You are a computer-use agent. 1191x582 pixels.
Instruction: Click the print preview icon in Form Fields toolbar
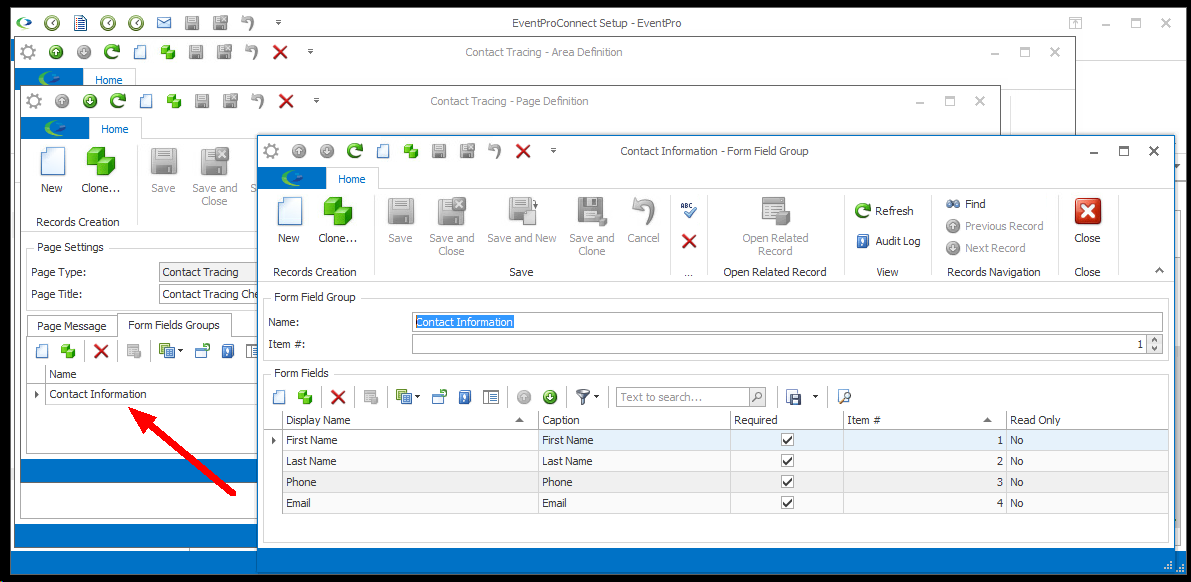point(844,397)
